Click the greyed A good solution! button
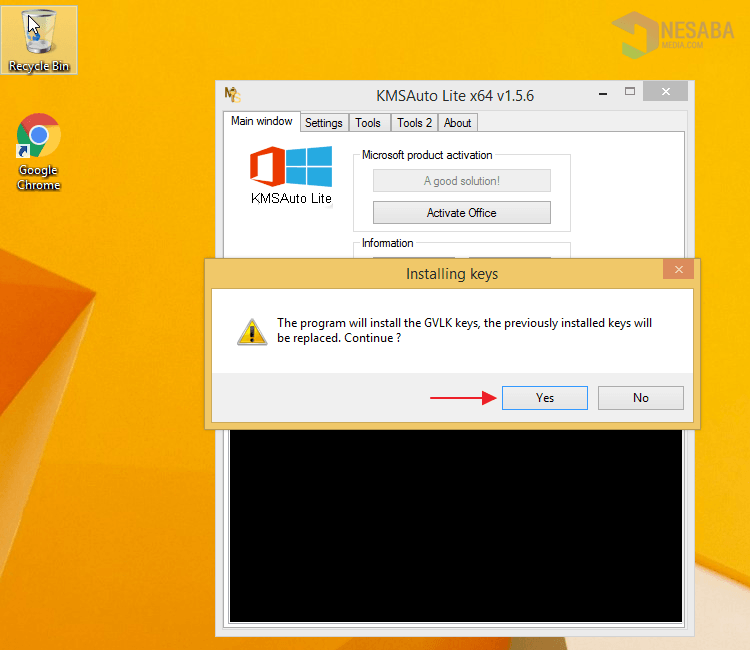This screenshot has height=650, width=750. (x=461, y=181)
